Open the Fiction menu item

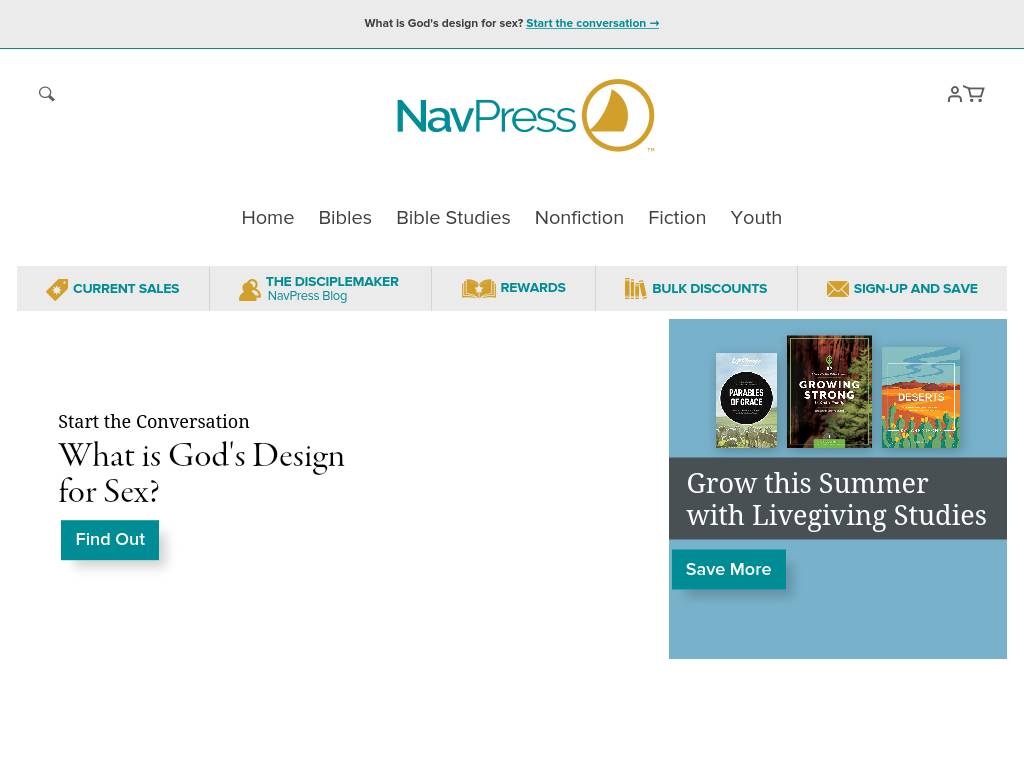point(677,217)
